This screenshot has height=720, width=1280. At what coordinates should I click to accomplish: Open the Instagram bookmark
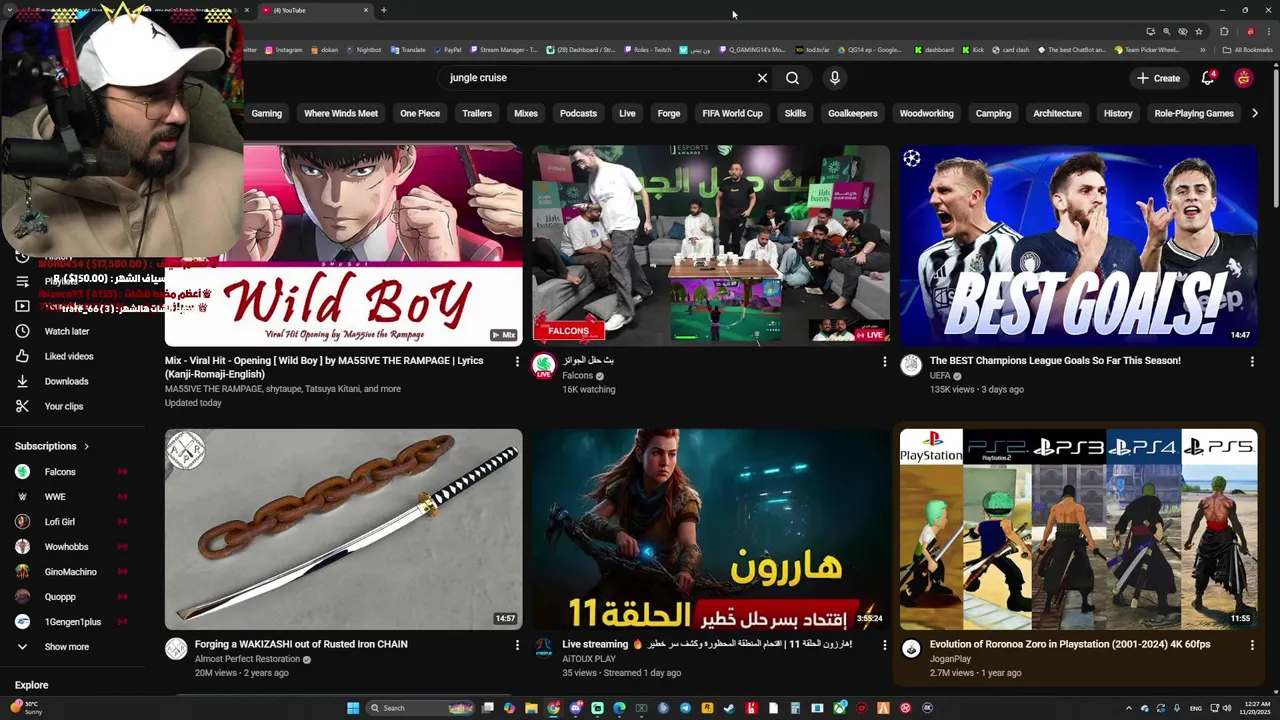point(283,50)
